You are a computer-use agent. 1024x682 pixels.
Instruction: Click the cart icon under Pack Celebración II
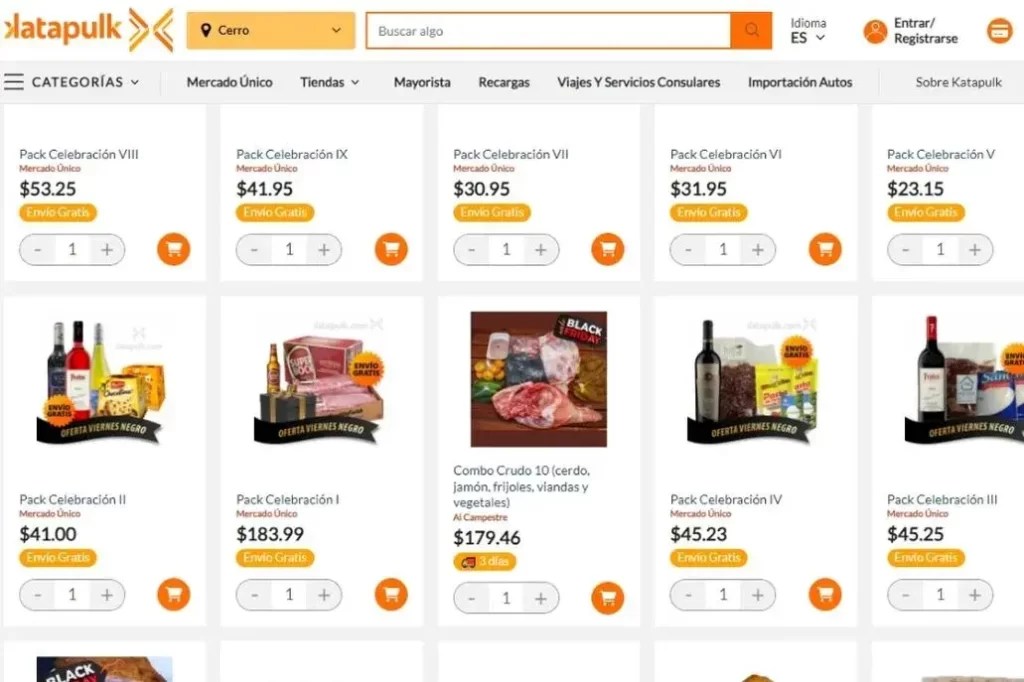click(173, 594)
